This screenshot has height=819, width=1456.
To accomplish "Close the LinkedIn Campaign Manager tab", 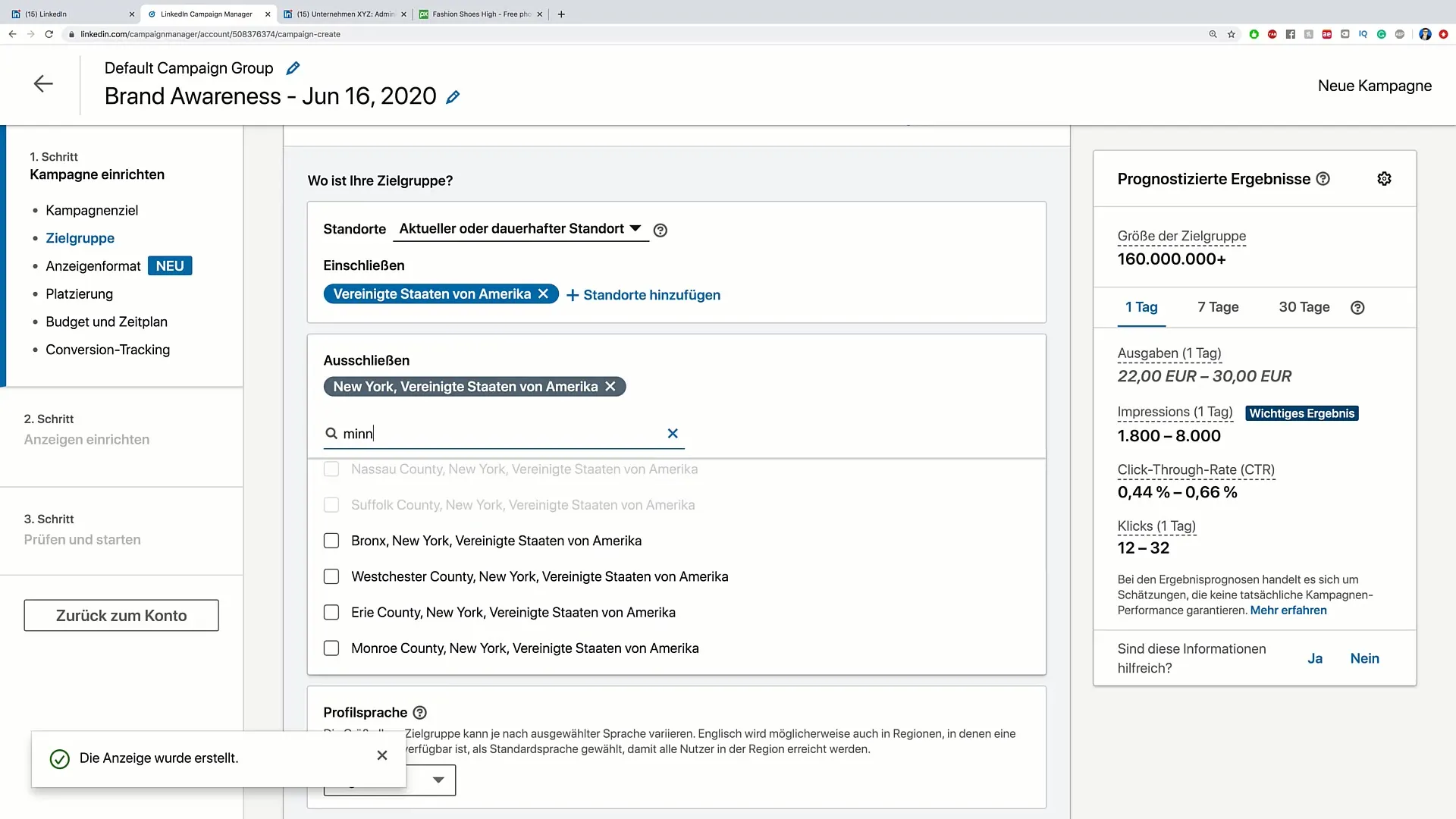I will 268,14.
